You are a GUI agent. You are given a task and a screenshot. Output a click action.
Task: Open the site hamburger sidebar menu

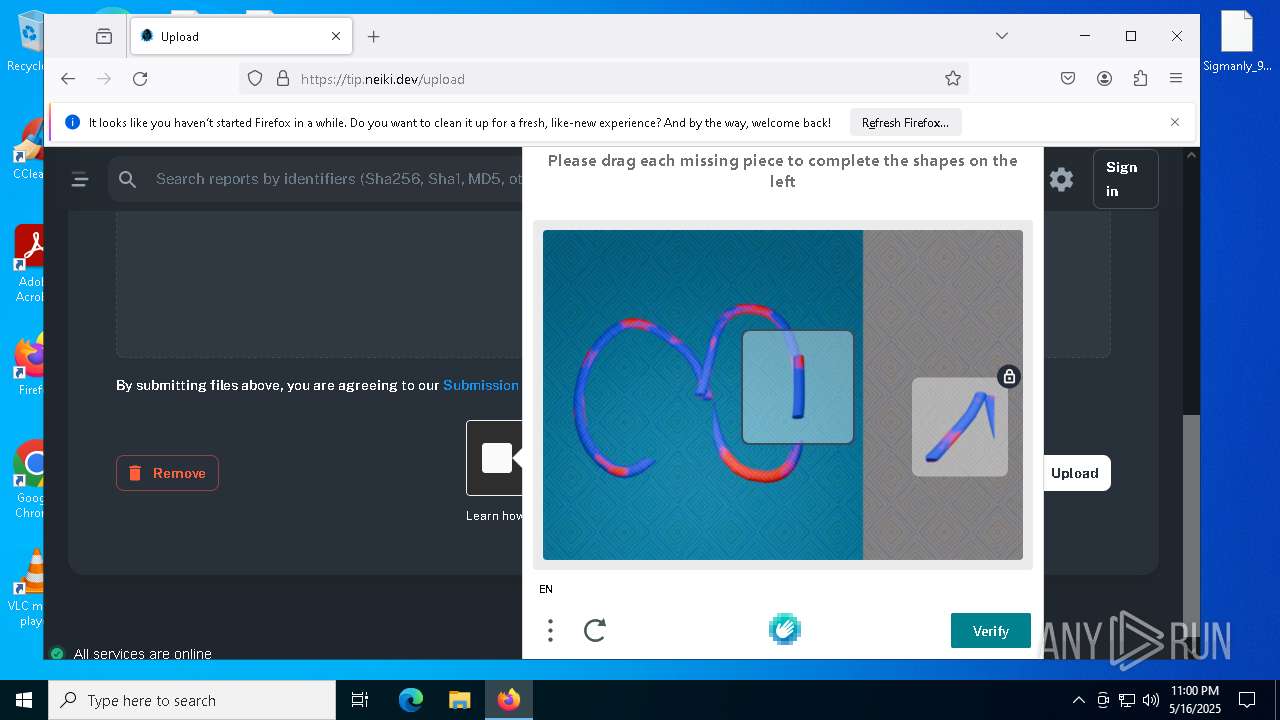tap(80, 179)
